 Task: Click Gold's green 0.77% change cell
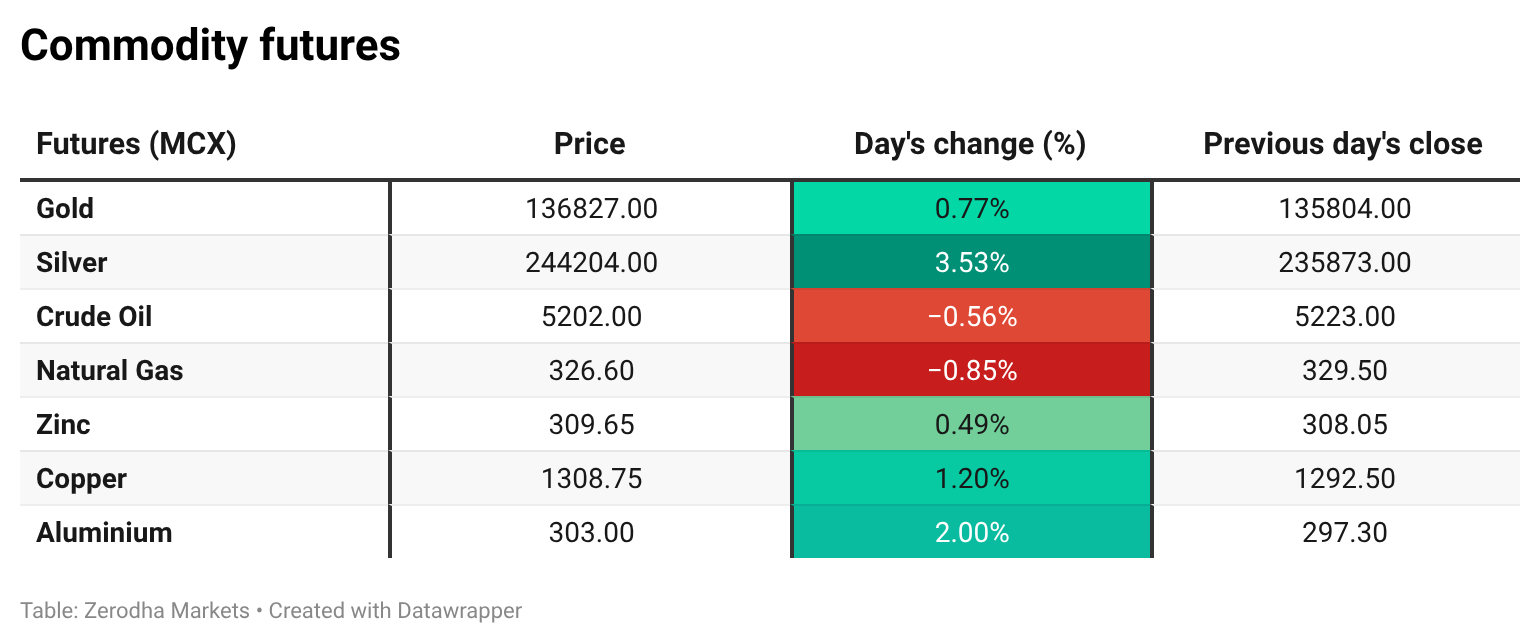point(971,209)
